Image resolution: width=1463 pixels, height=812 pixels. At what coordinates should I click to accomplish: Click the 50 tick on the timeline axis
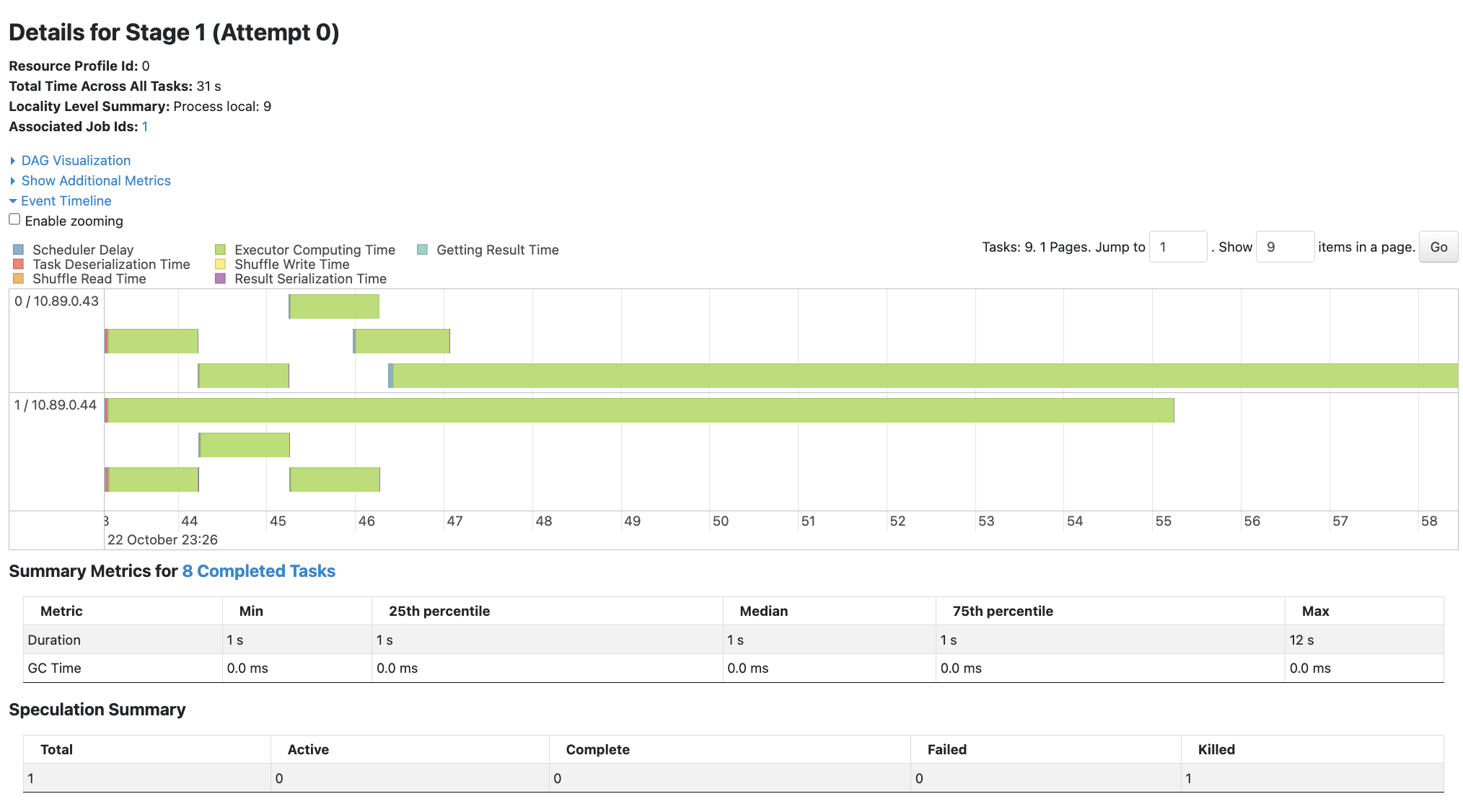[x=720, y=521]
